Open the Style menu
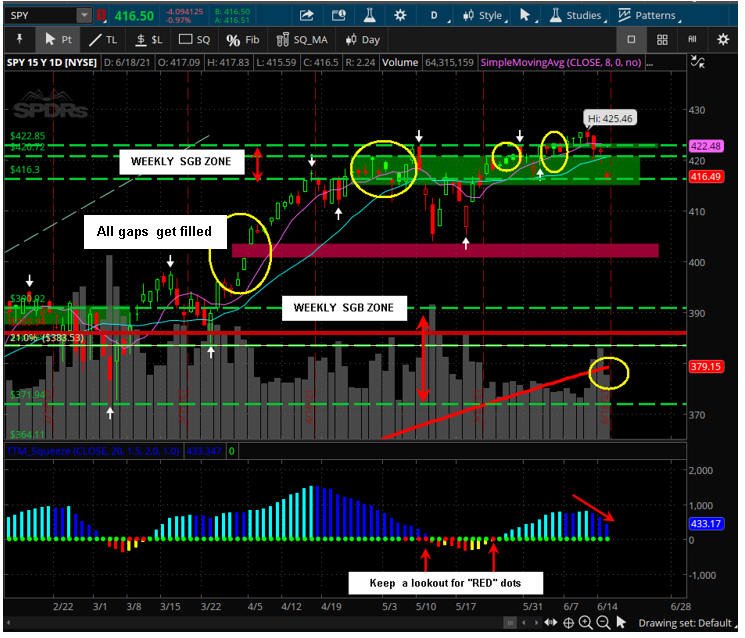The height and width of the screenshot is (638, 745). (485, 16)
